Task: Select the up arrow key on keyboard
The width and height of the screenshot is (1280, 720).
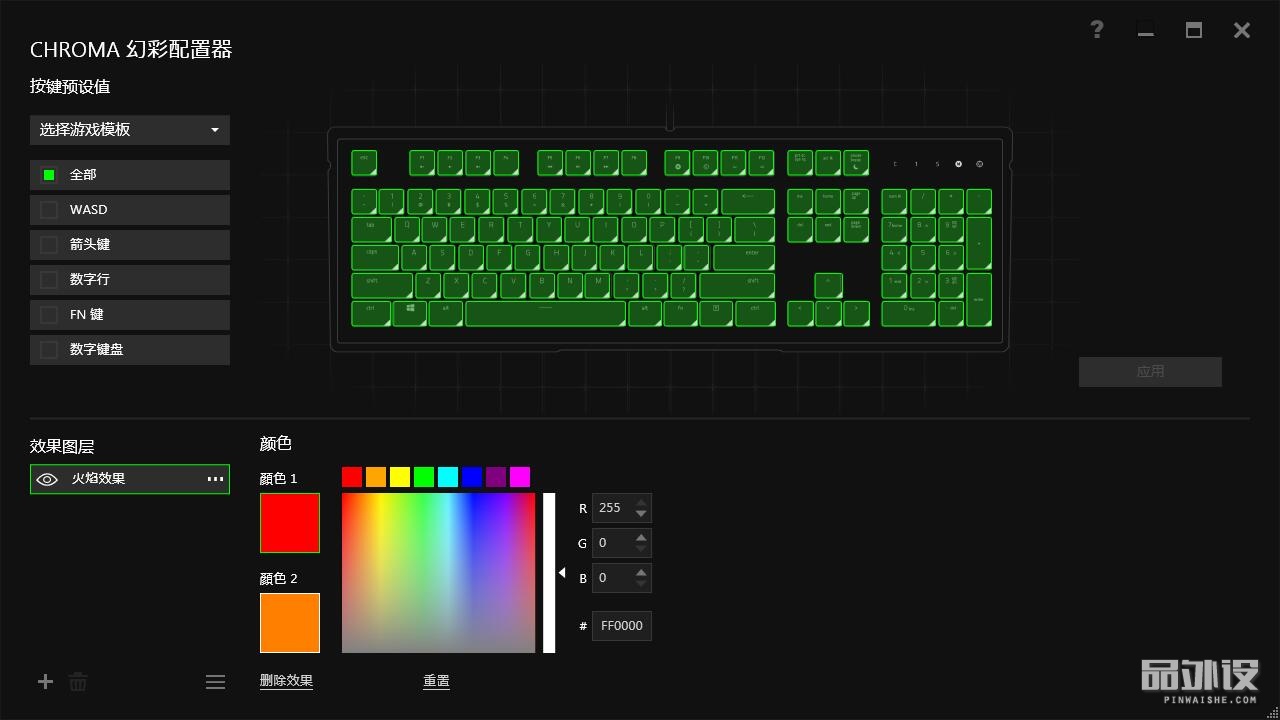Action: (x=828, y=285)
